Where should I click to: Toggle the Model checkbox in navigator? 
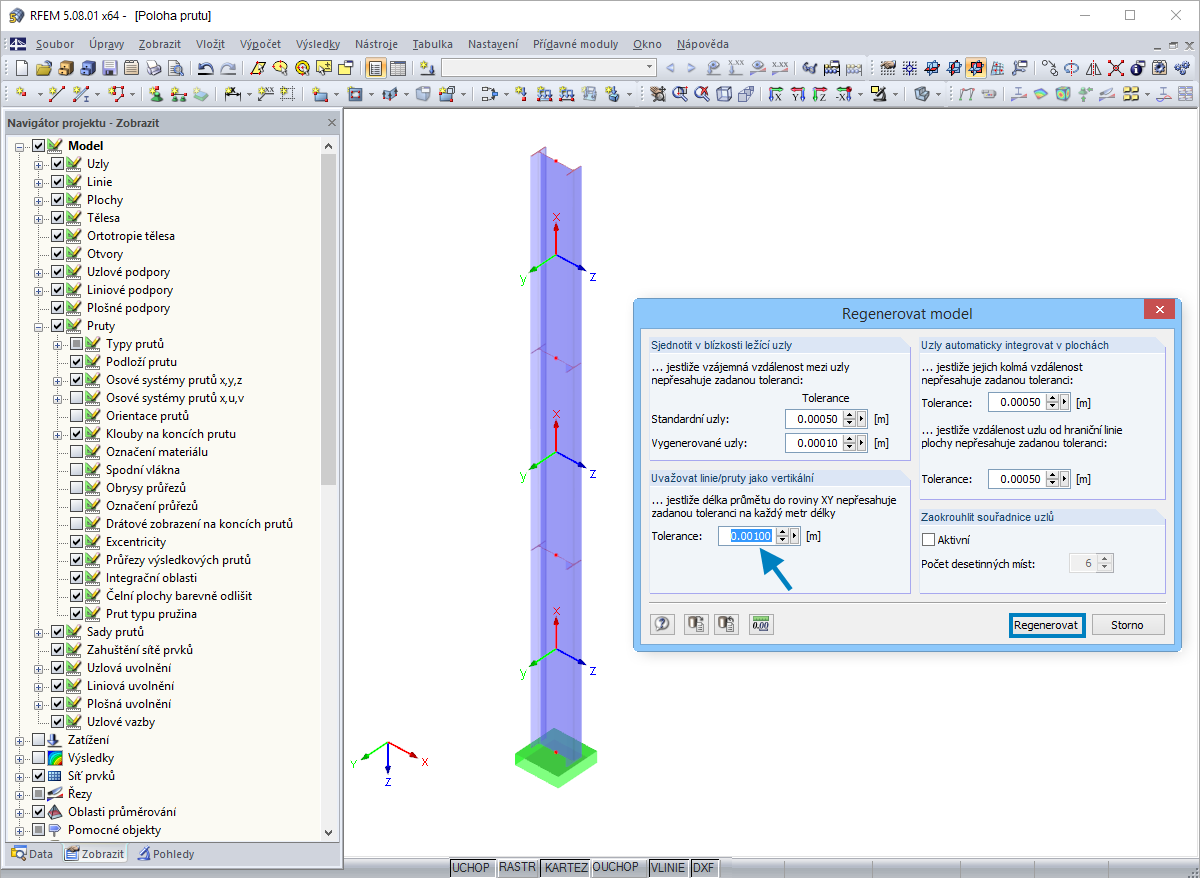pos(39,146)
